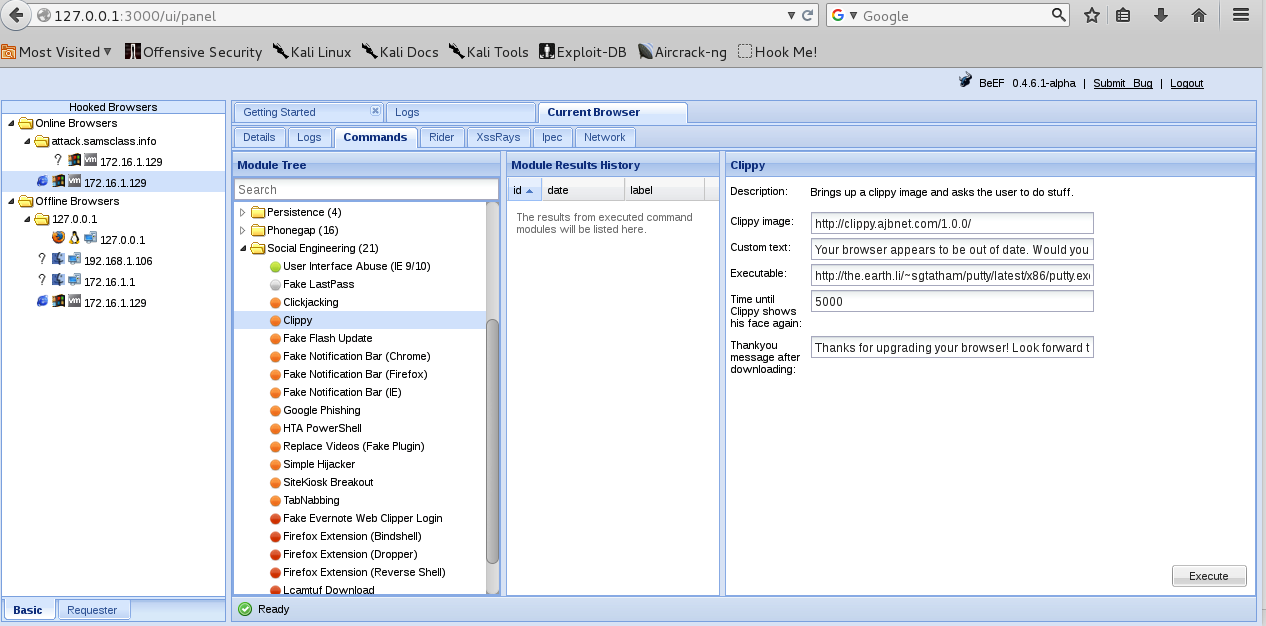Select the Clippy module orange icon
Image resolution: width=1266 pixels, height=626 pixels.
coord(275,321)
